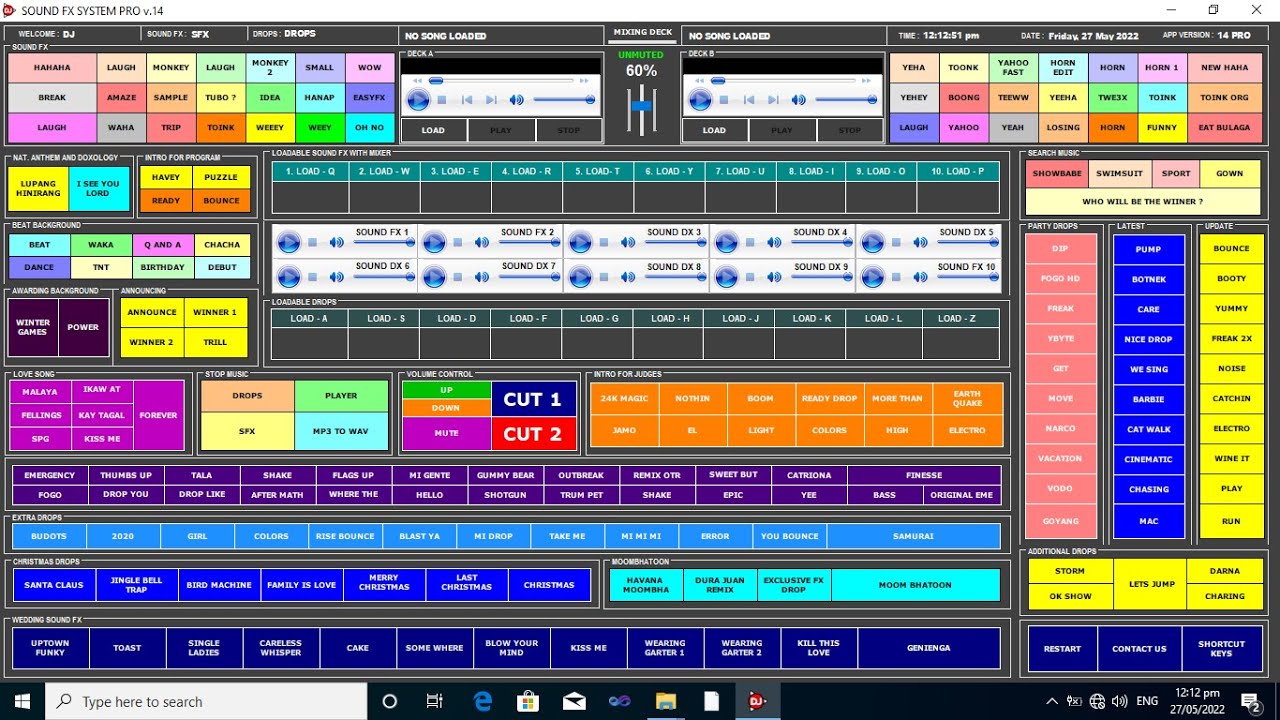Image resolution: width=1280 pixels, height=720 pixels.
Task: Mute Deck A with speaker icon
Action: [516, 100]
